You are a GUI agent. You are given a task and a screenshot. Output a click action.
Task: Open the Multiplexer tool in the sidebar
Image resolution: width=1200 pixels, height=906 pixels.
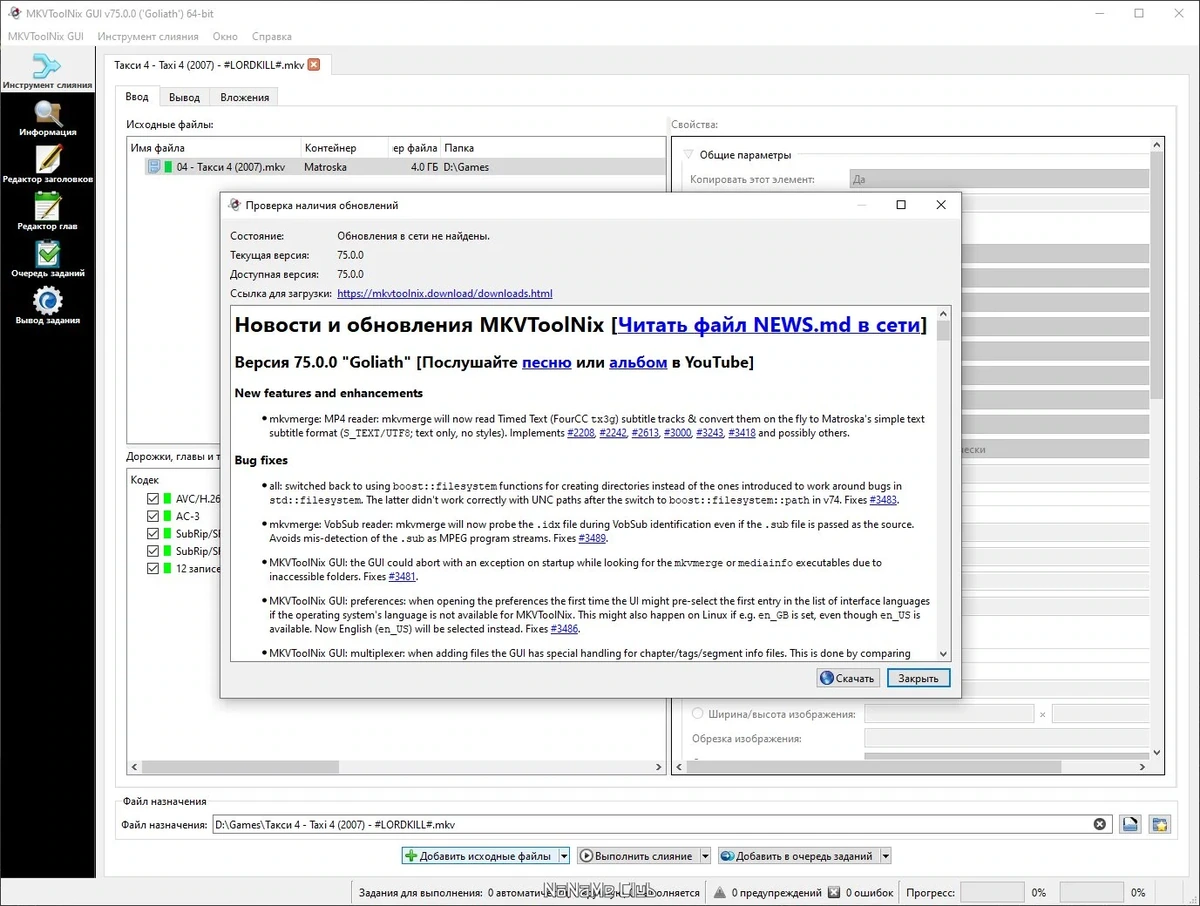pos(47,72)
